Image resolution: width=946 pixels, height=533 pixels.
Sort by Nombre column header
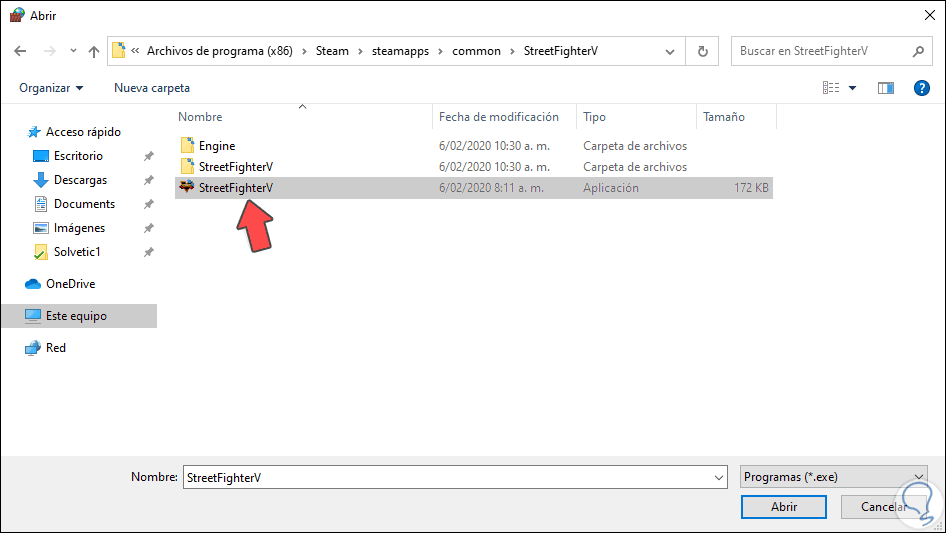tap(200, 117)
